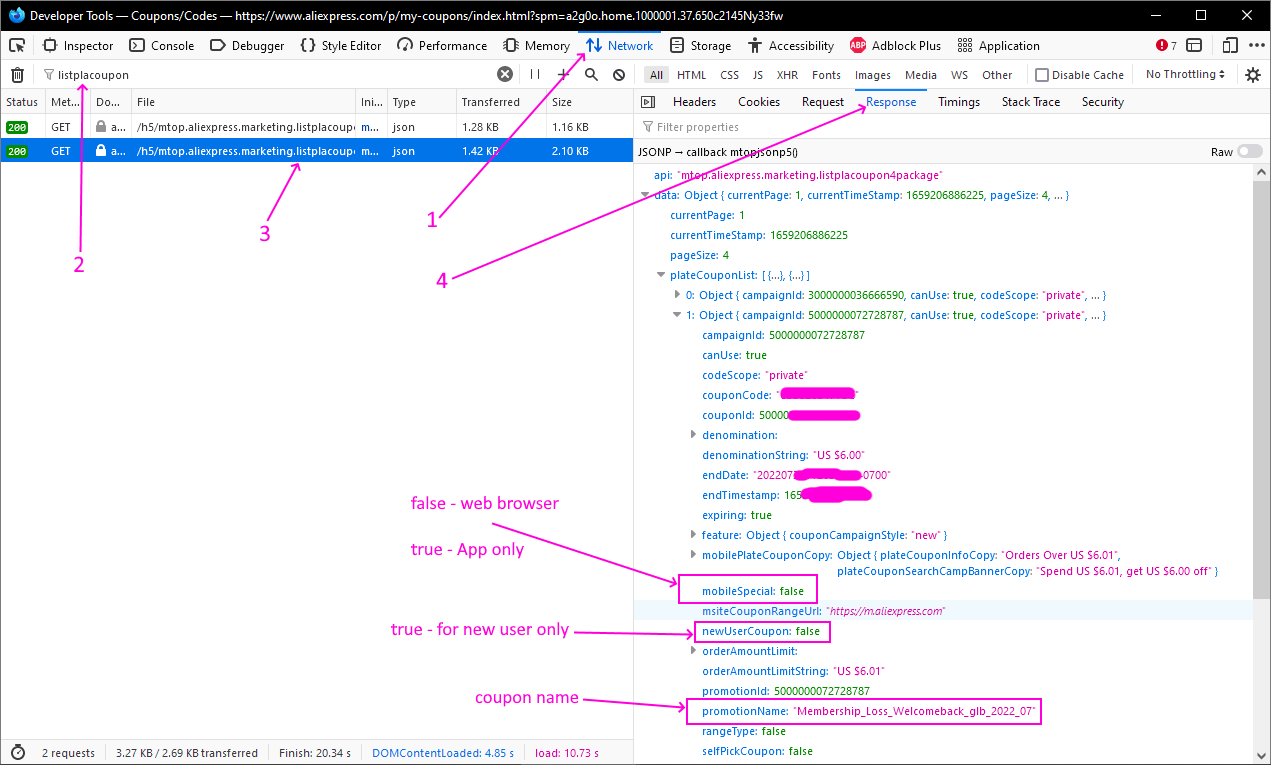The width and height of the screenshot is (1271, 765).
Task: Collapse the plateCouponList node
Action: (x=661, y=275)
